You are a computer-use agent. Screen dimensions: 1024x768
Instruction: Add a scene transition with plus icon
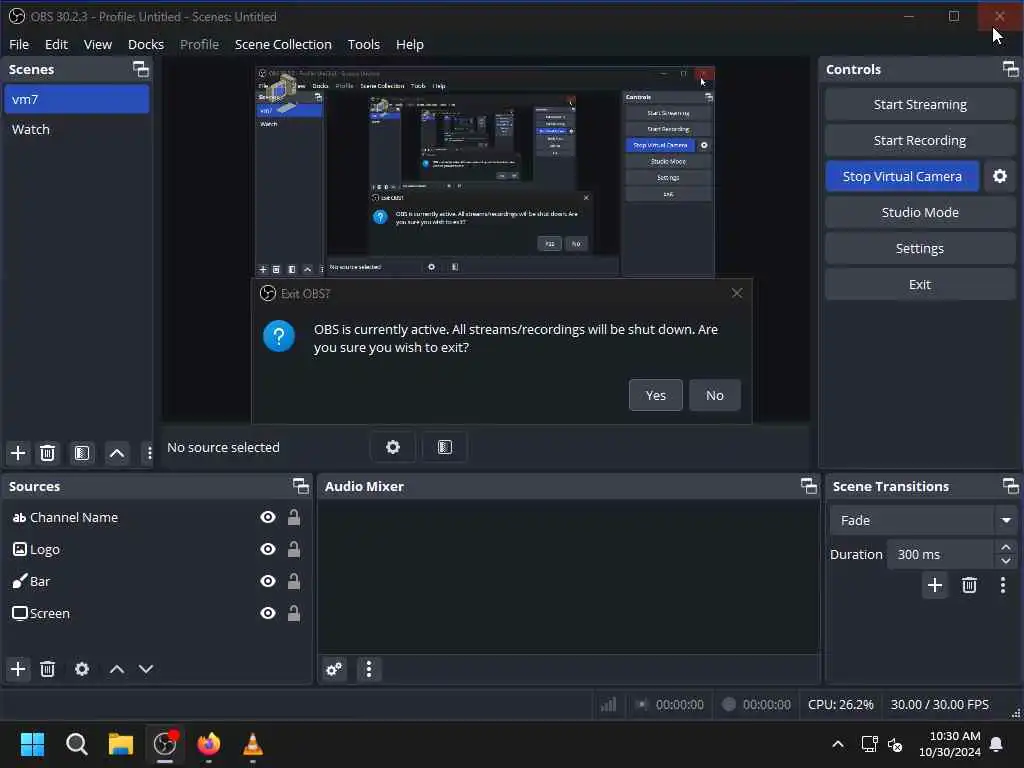pos(935,585)
